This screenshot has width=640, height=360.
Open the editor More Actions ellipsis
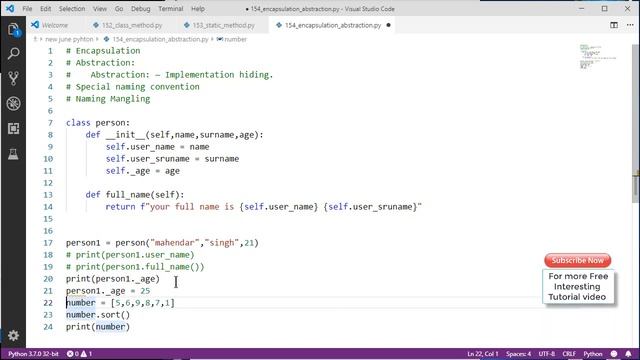point(630,25)
